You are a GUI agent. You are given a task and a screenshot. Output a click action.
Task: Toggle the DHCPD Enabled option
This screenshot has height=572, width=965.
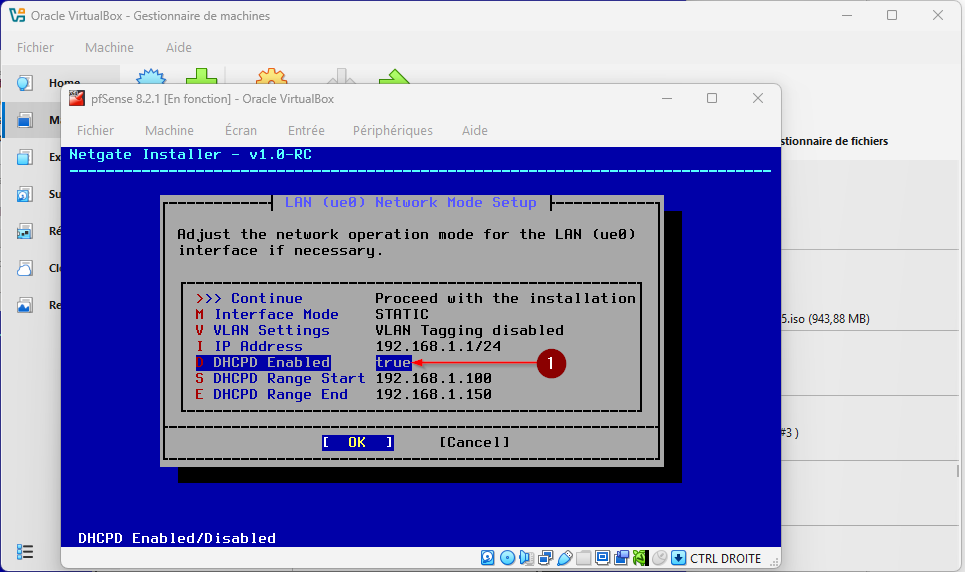(271, 362)
